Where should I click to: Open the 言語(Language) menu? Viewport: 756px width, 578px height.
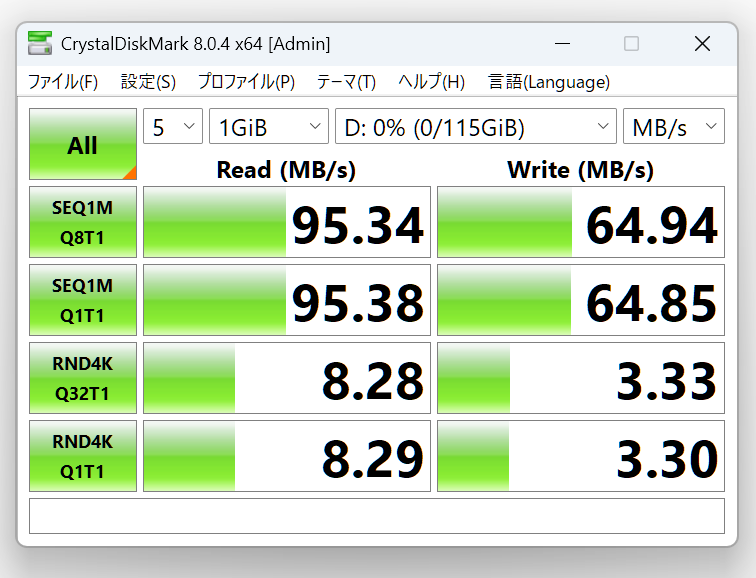(x=549, y=81)
